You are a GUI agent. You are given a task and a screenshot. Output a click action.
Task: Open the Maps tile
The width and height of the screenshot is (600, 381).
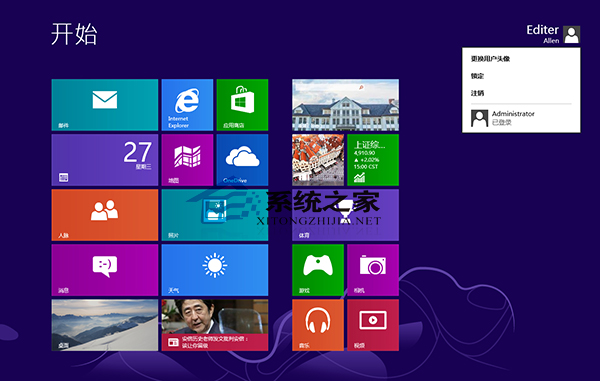(x=187, y=160)
